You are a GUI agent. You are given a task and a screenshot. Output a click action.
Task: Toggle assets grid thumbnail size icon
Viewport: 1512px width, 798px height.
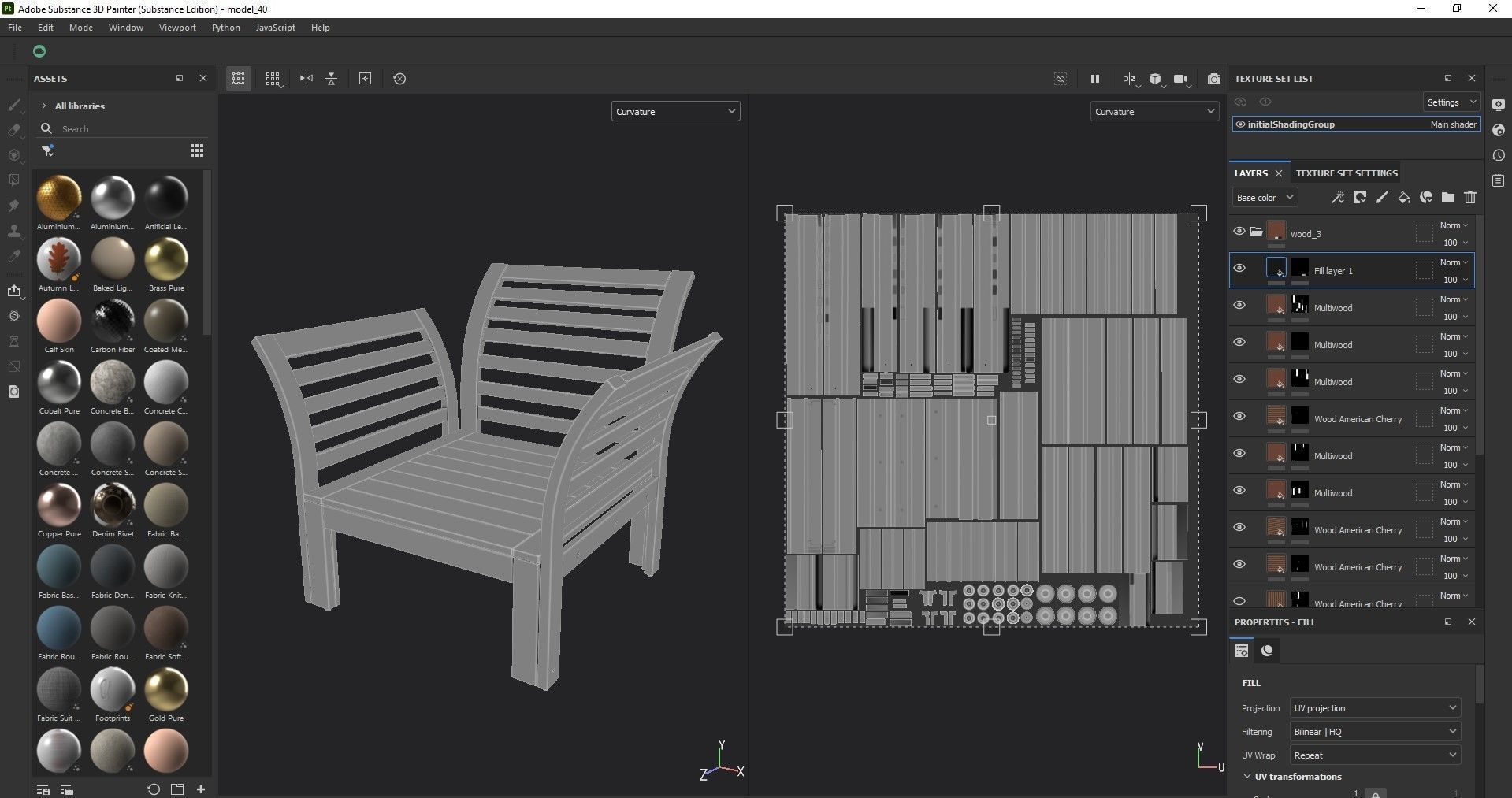(x=197, y=150)
